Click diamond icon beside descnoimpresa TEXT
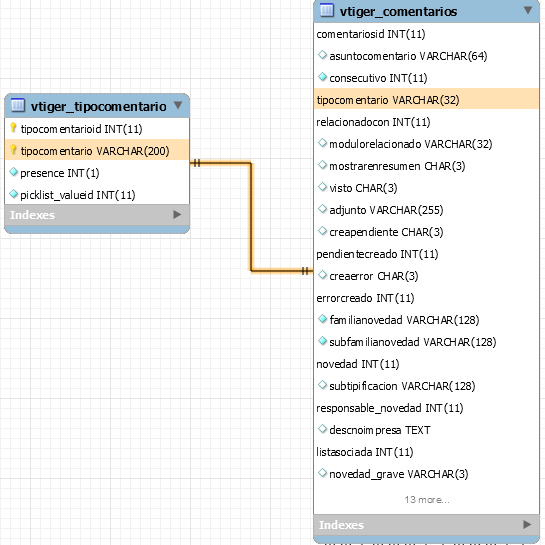This screenshot has width=545, height=545. (x=323, y=429)
